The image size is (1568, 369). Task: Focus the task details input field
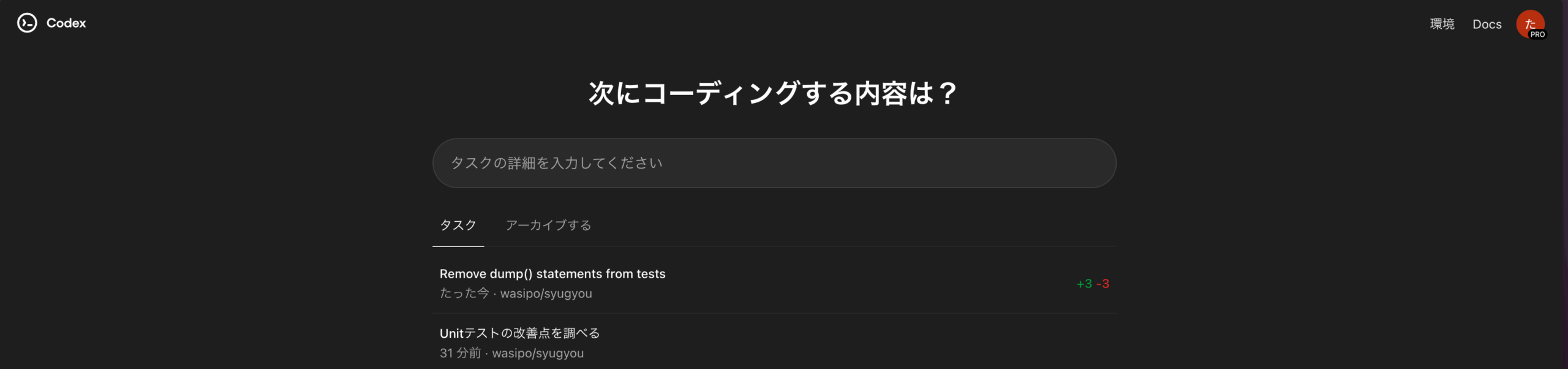coord(774,163)
